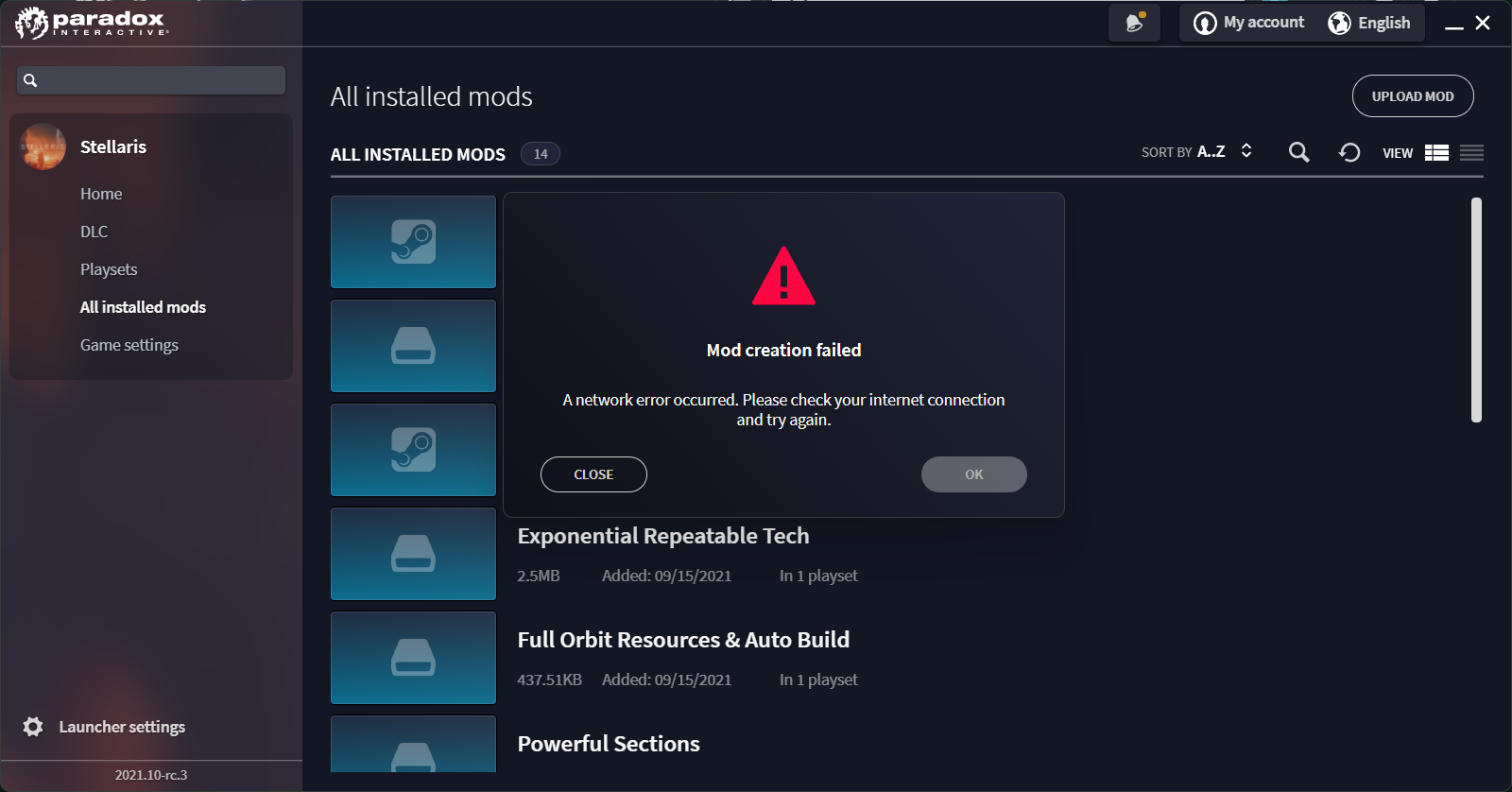1512x792 pixels.
Task: Click the 437.51KB size text
Action: tap(549, 680)
